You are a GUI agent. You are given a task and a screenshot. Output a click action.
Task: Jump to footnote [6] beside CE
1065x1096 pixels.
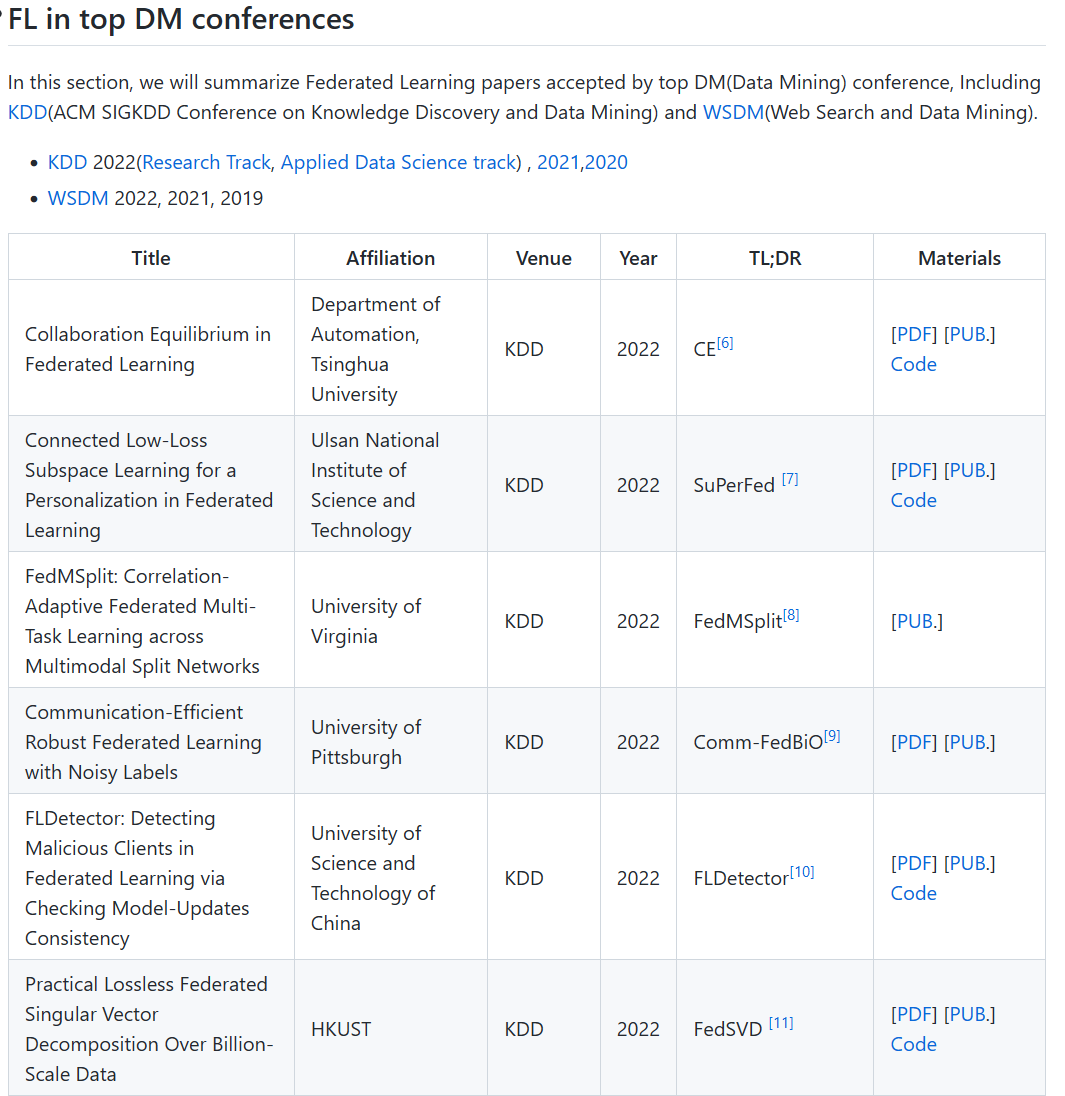point(725,343)
